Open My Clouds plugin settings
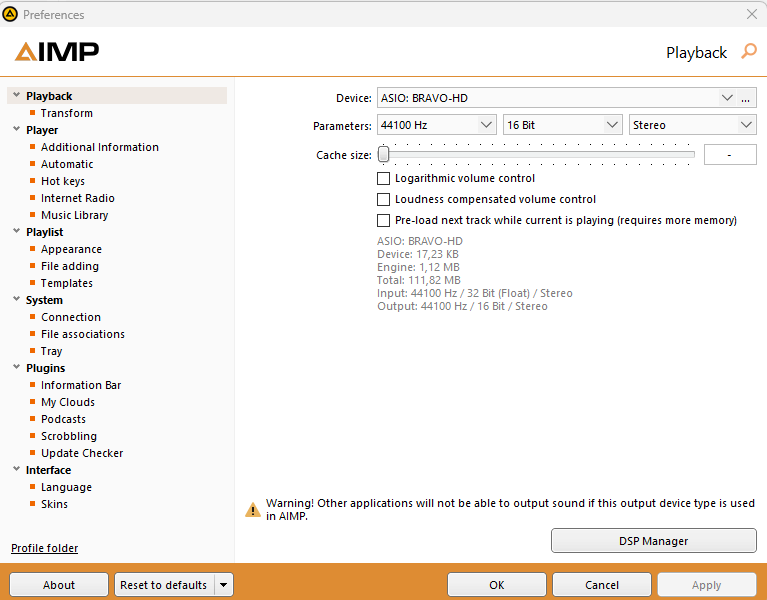767x600 pixels. point(68,402)
